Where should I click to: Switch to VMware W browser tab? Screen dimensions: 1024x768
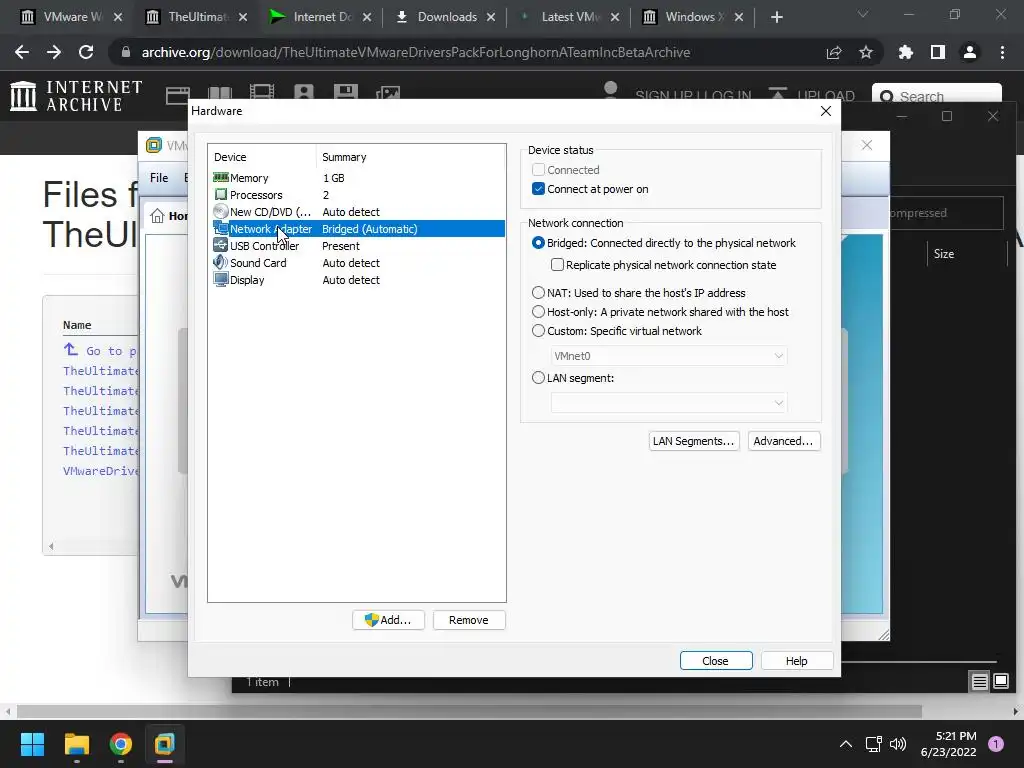click(72, 17)
